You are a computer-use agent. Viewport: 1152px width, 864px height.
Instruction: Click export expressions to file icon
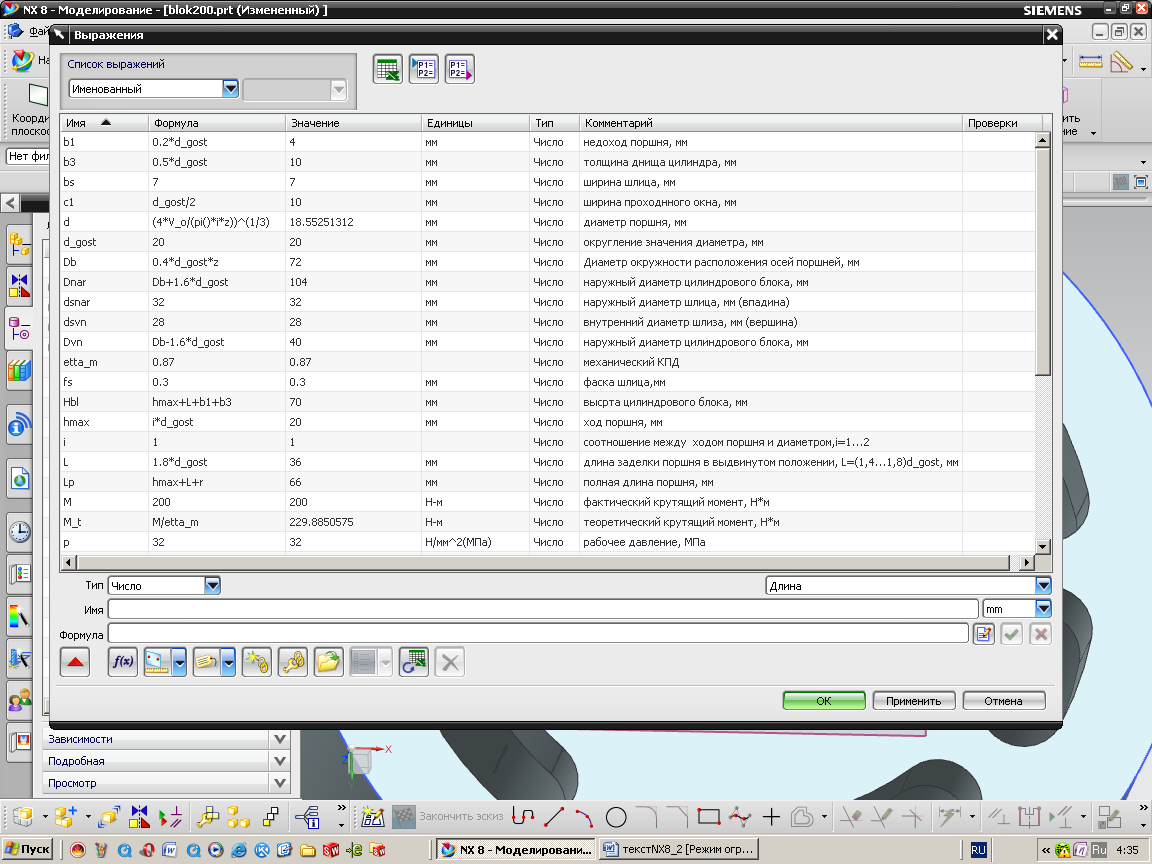pyautogui.click(x=460, y=69)
